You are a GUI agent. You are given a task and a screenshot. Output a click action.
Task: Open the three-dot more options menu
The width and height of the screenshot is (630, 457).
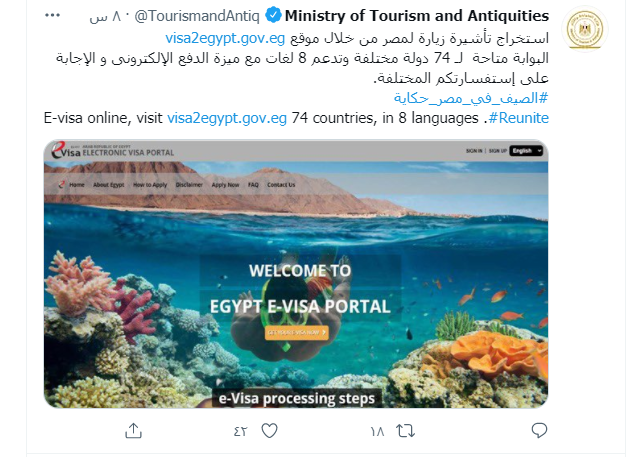(52, 16)
